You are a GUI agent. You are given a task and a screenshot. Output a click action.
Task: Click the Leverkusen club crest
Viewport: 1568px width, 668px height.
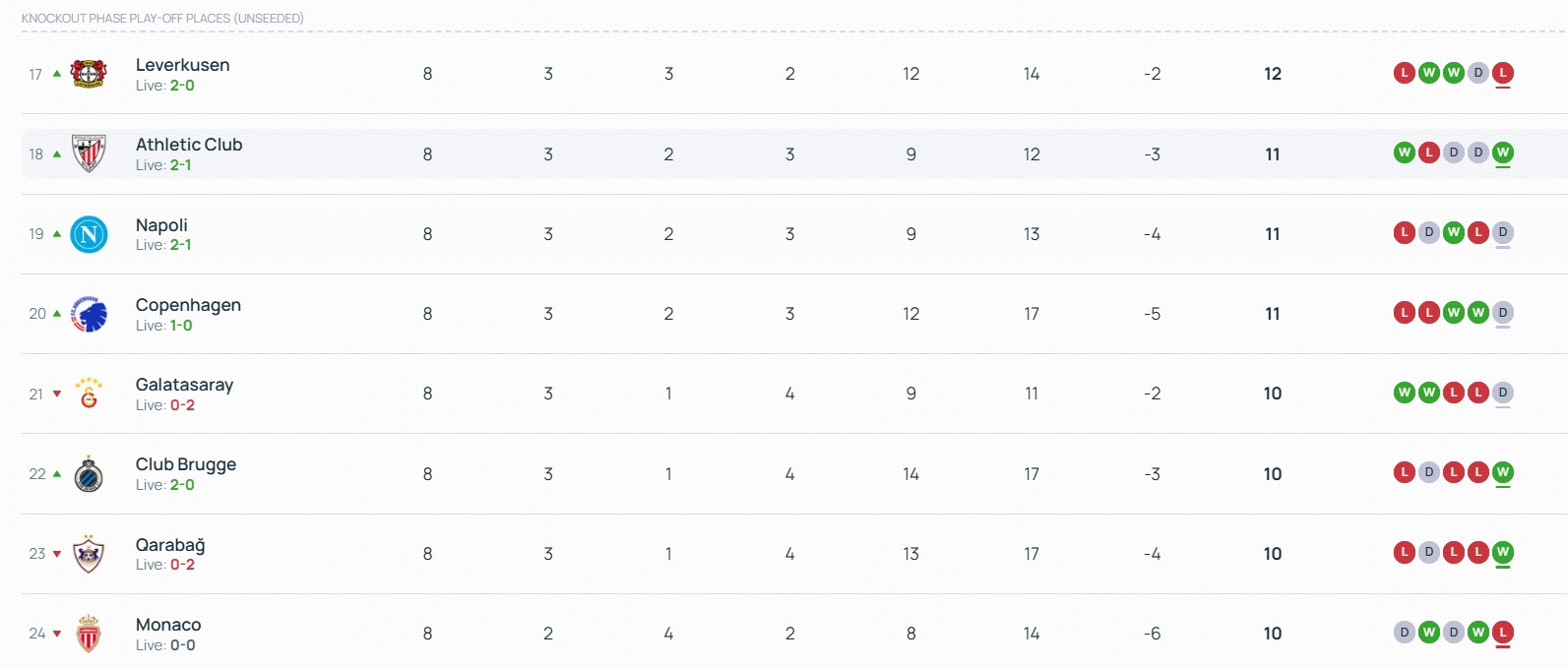coord(89,74)
